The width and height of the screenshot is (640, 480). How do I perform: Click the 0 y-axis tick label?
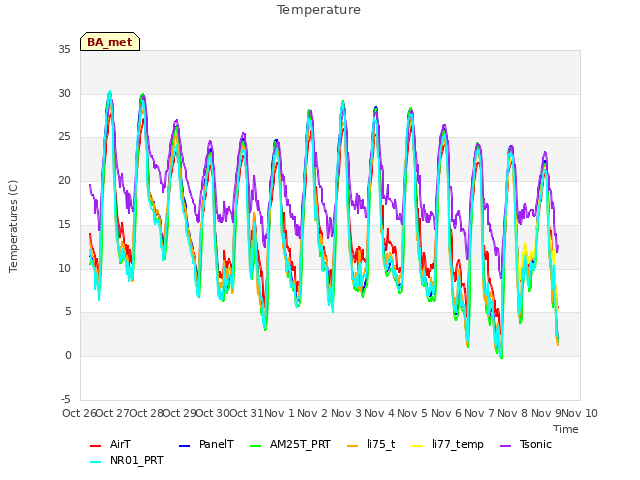(x=68, y=356)
